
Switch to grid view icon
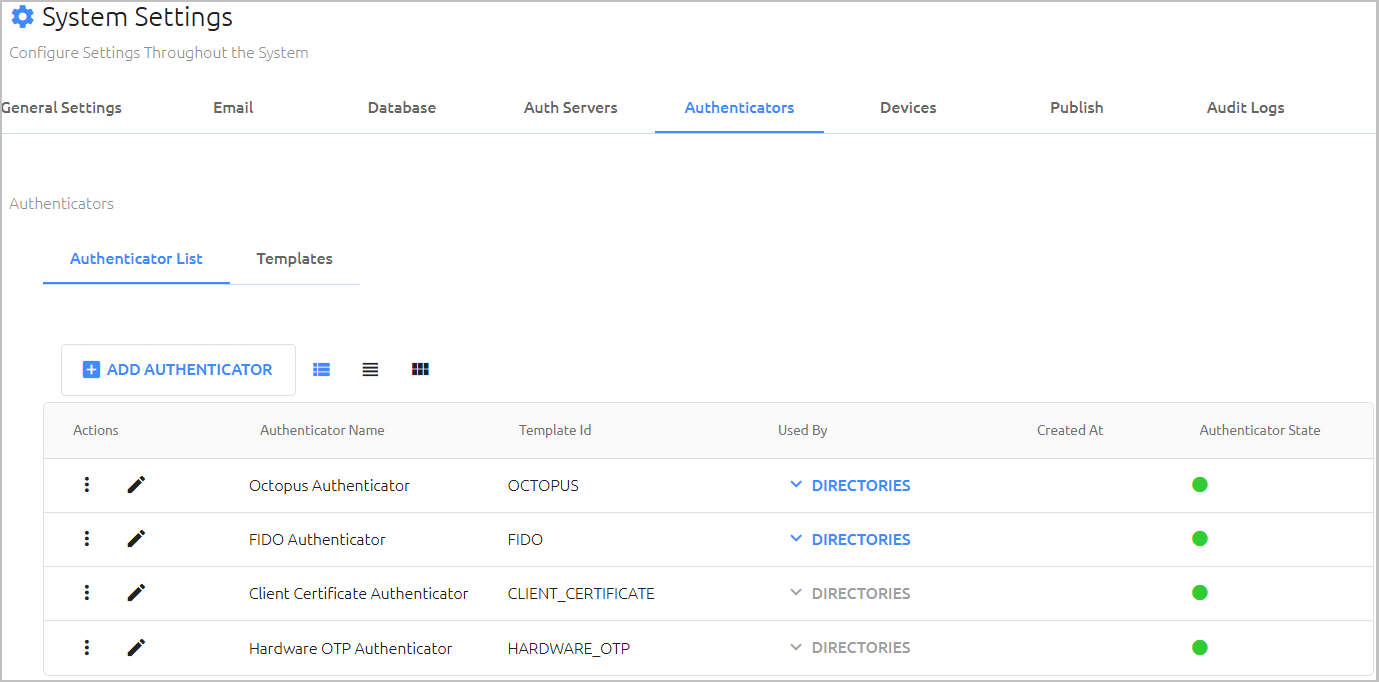point(420,370)
